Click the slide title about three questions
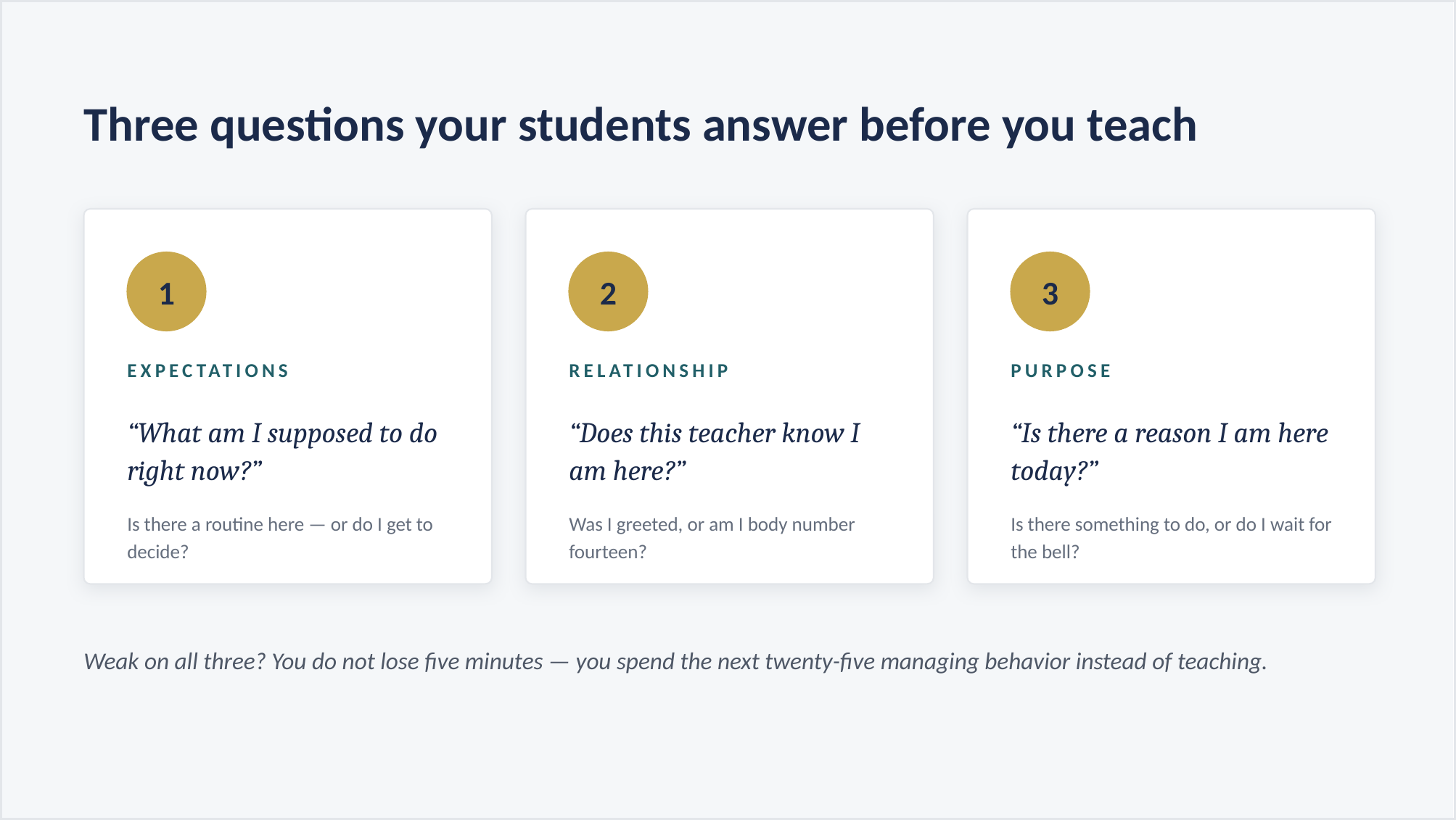 pos(640,125)
